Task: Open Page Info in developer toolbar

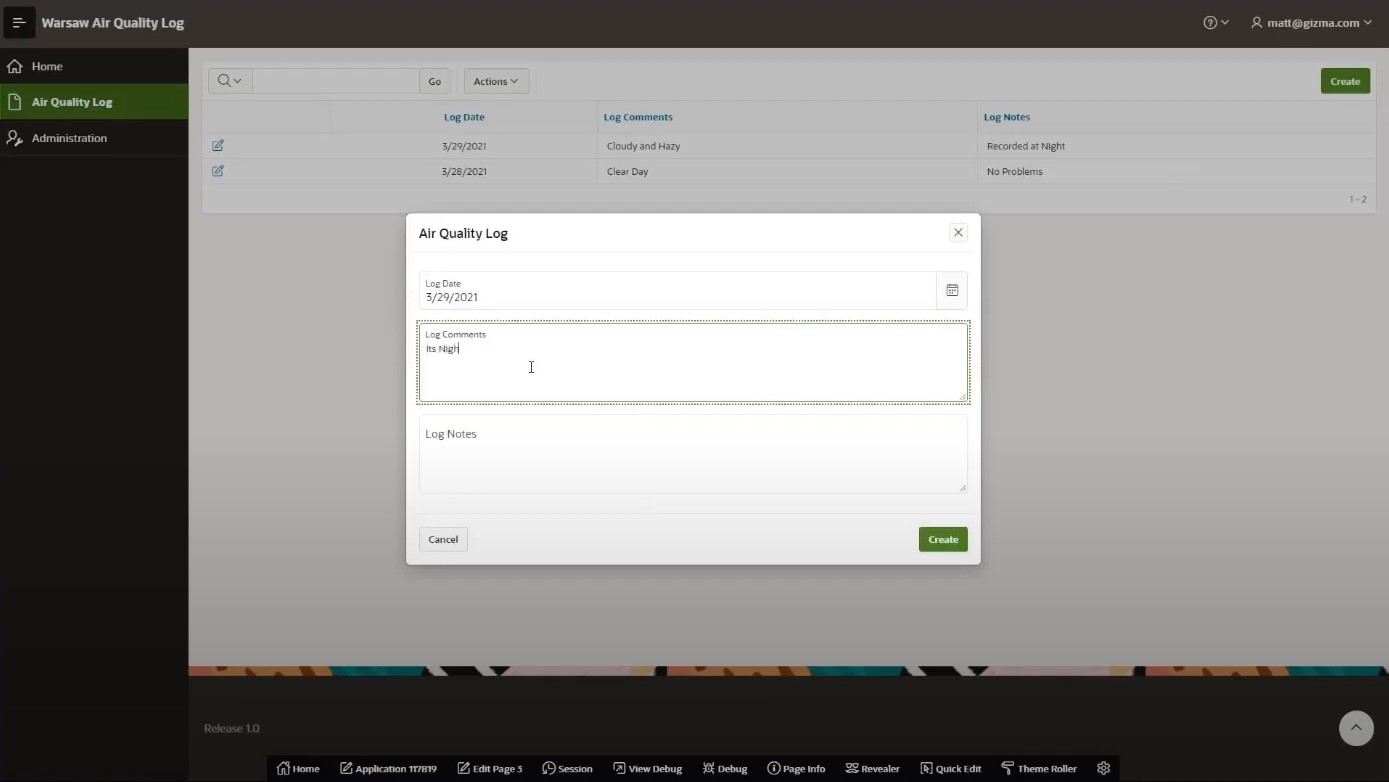Action: click(796, 768)
